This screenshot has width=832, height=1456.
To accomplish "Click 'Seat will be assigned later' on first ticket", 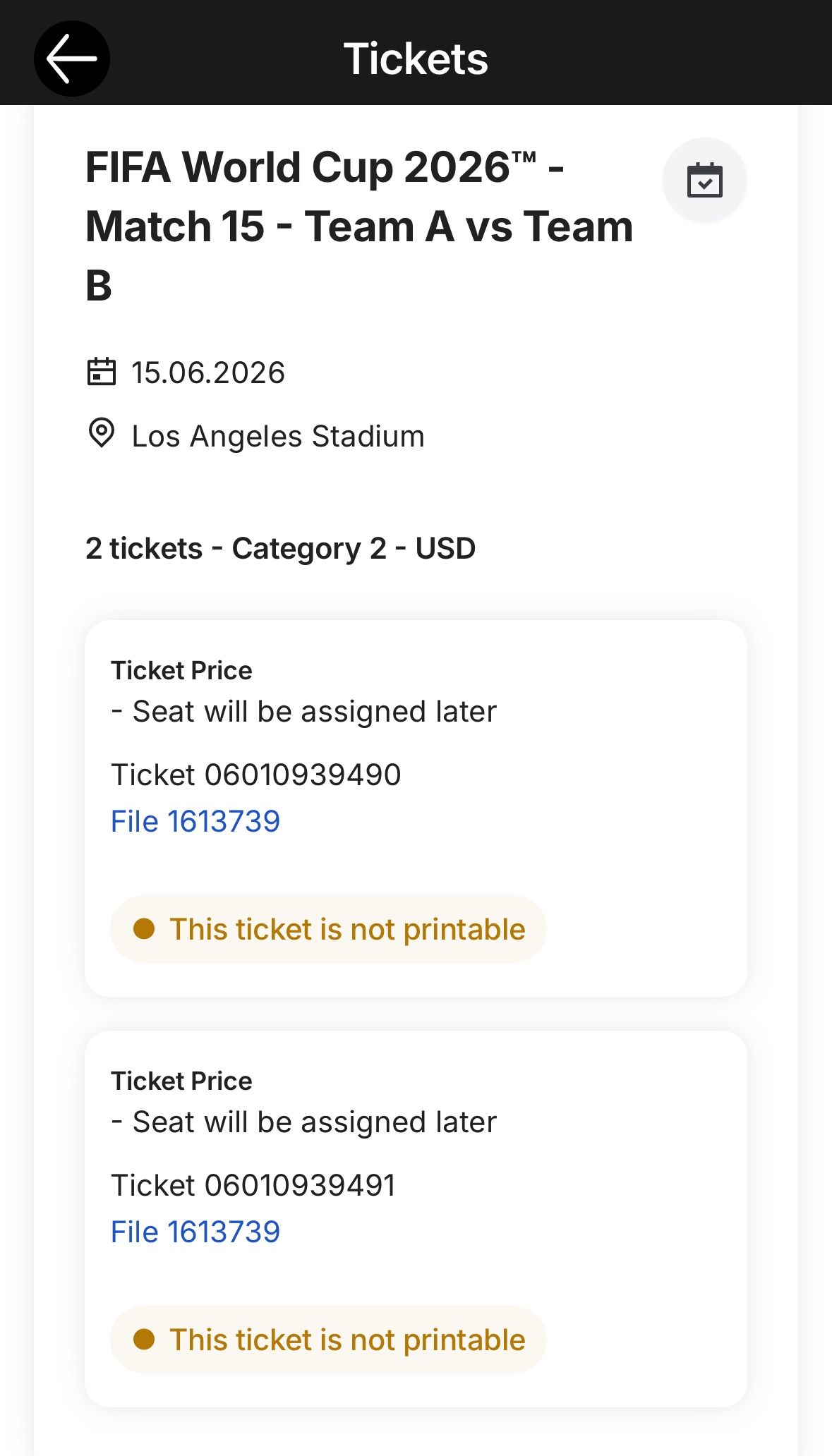I will pyautogui.click(x=314, y=712).
